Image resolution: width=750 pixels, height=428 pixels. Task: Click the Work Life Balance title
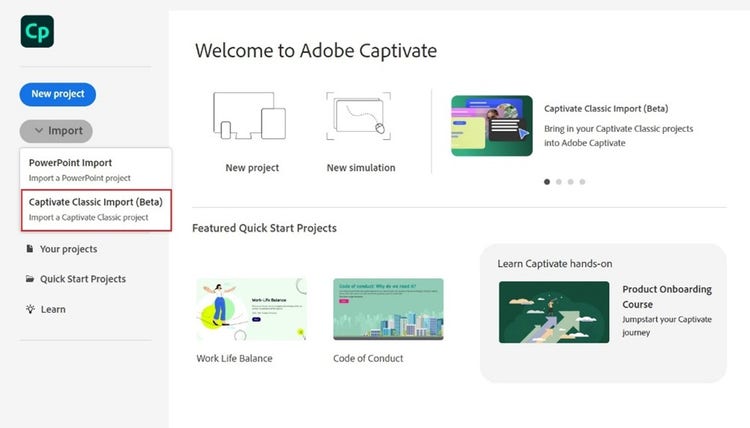tap(234, 358)
